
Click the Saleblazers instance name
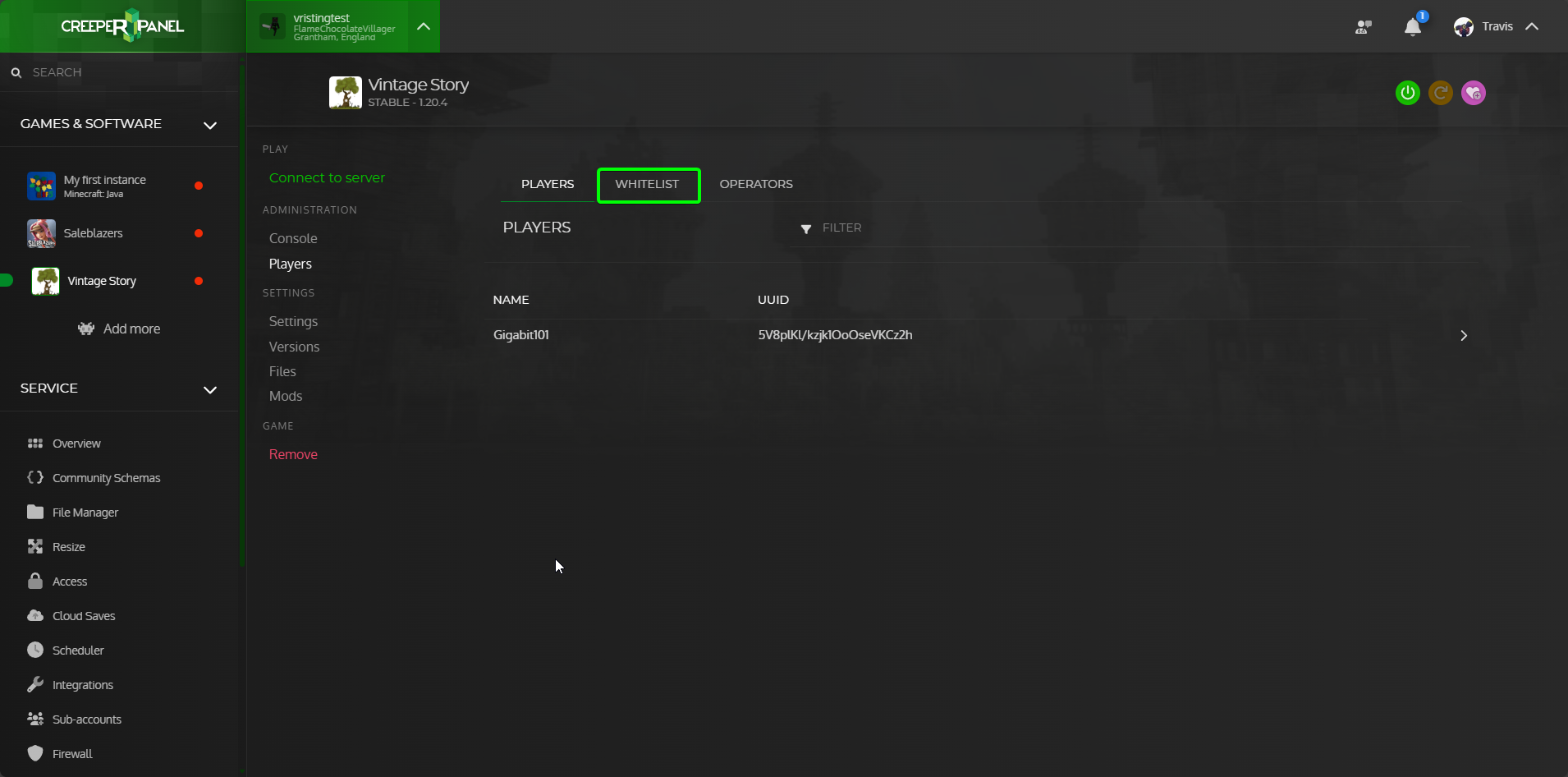tap(94, 233)
